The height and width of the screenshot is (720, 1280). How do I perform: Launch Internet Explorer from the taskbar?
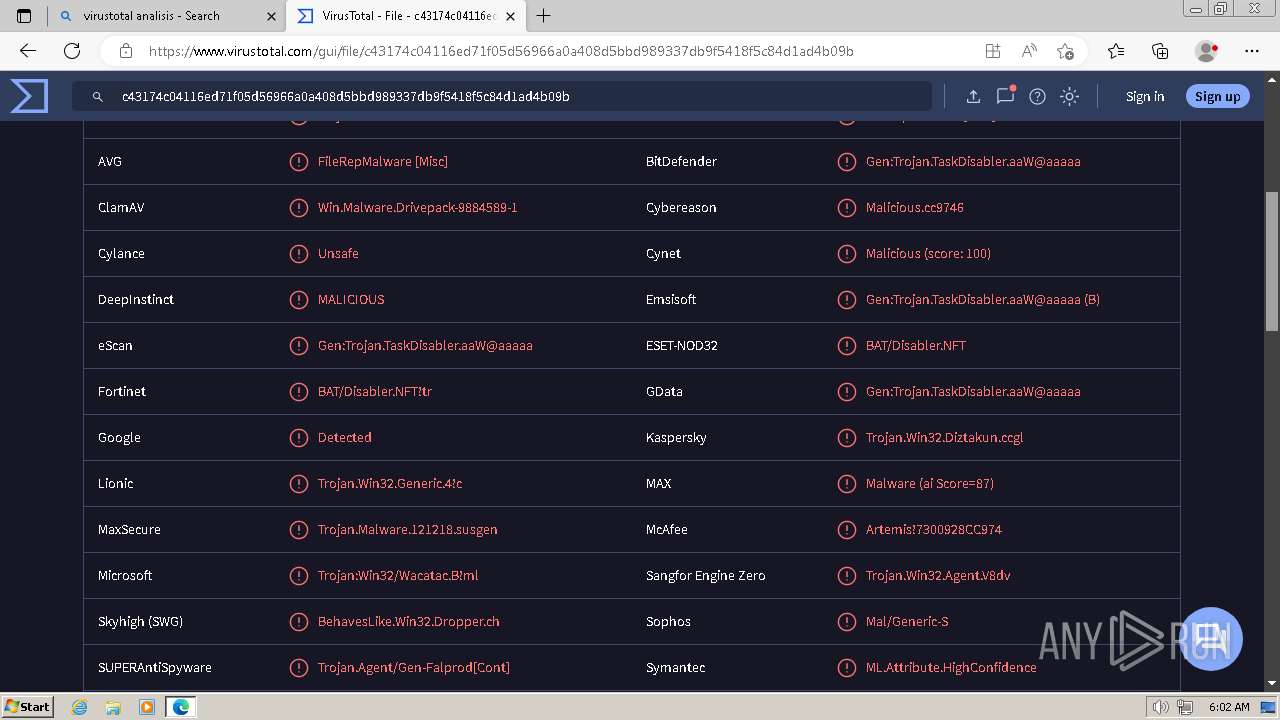(80, 707)
